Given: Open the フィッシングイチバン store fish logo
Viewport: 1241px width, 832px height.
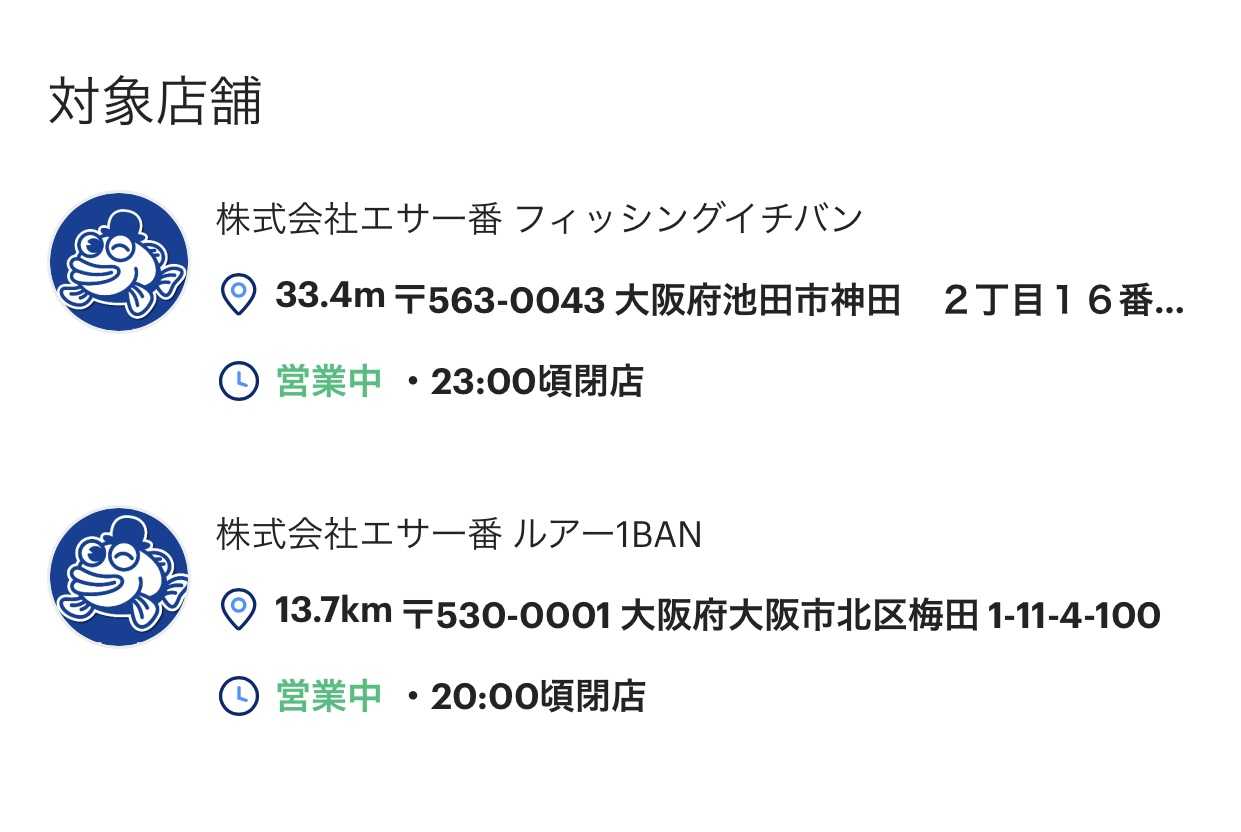Looking at the screenshot, I should point(119,262).
